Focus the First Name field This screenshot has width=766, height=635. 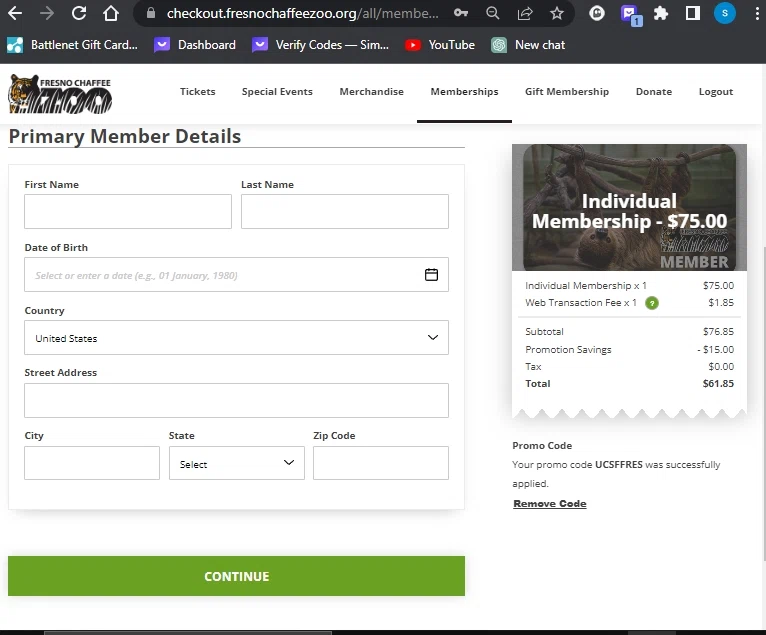click(128, 212)
